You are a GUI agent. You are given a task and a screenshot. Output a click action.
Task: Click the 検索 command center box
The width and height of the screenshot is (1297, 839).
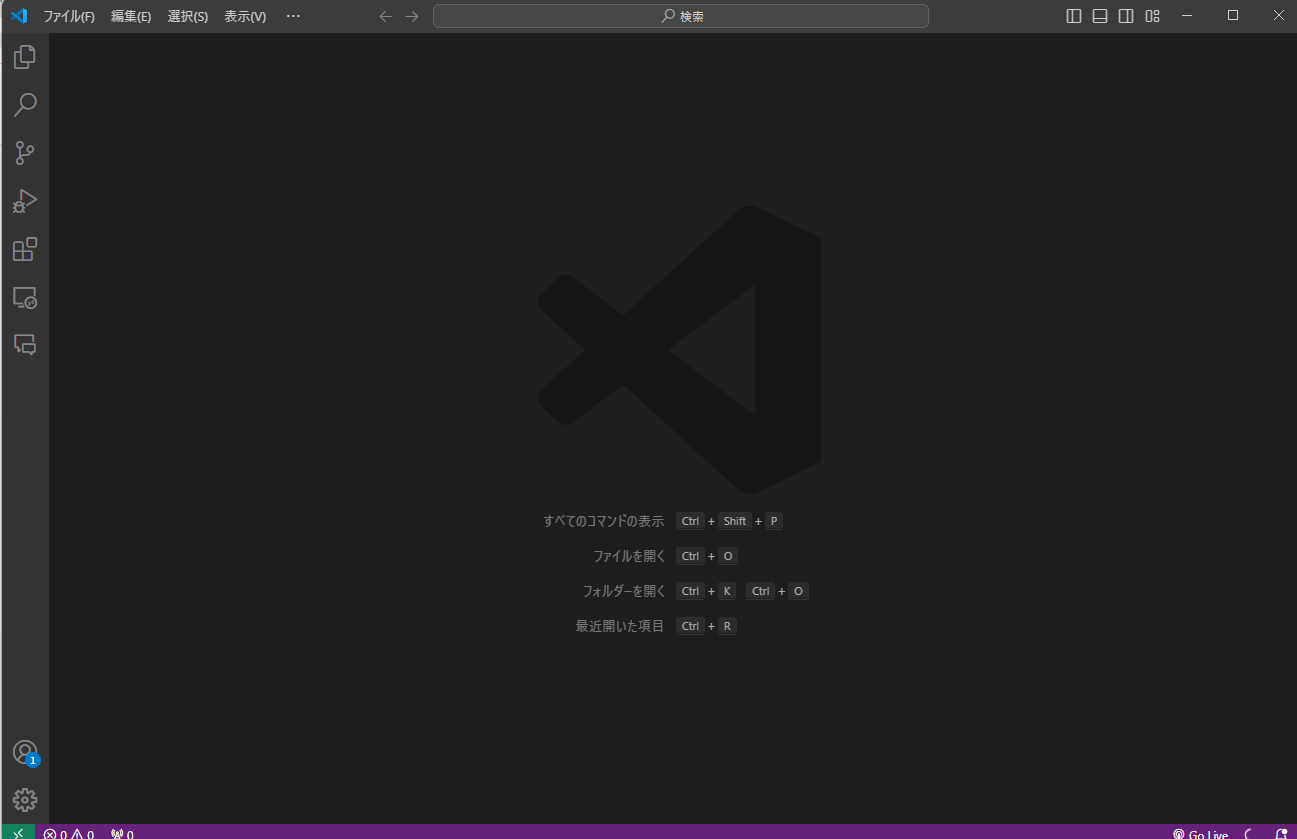(680, 16)
